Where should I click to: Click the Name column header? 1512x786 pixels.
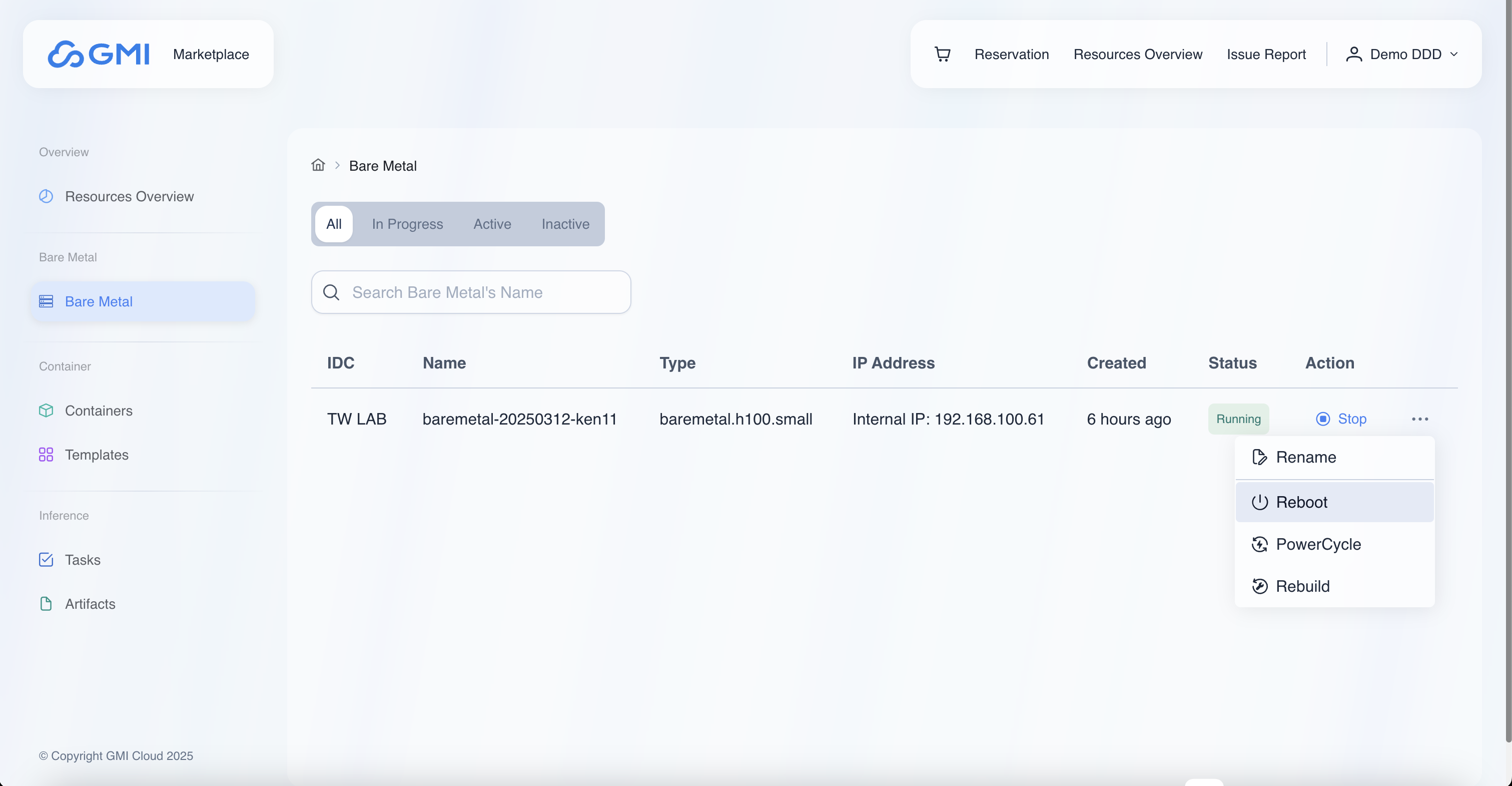444,363
